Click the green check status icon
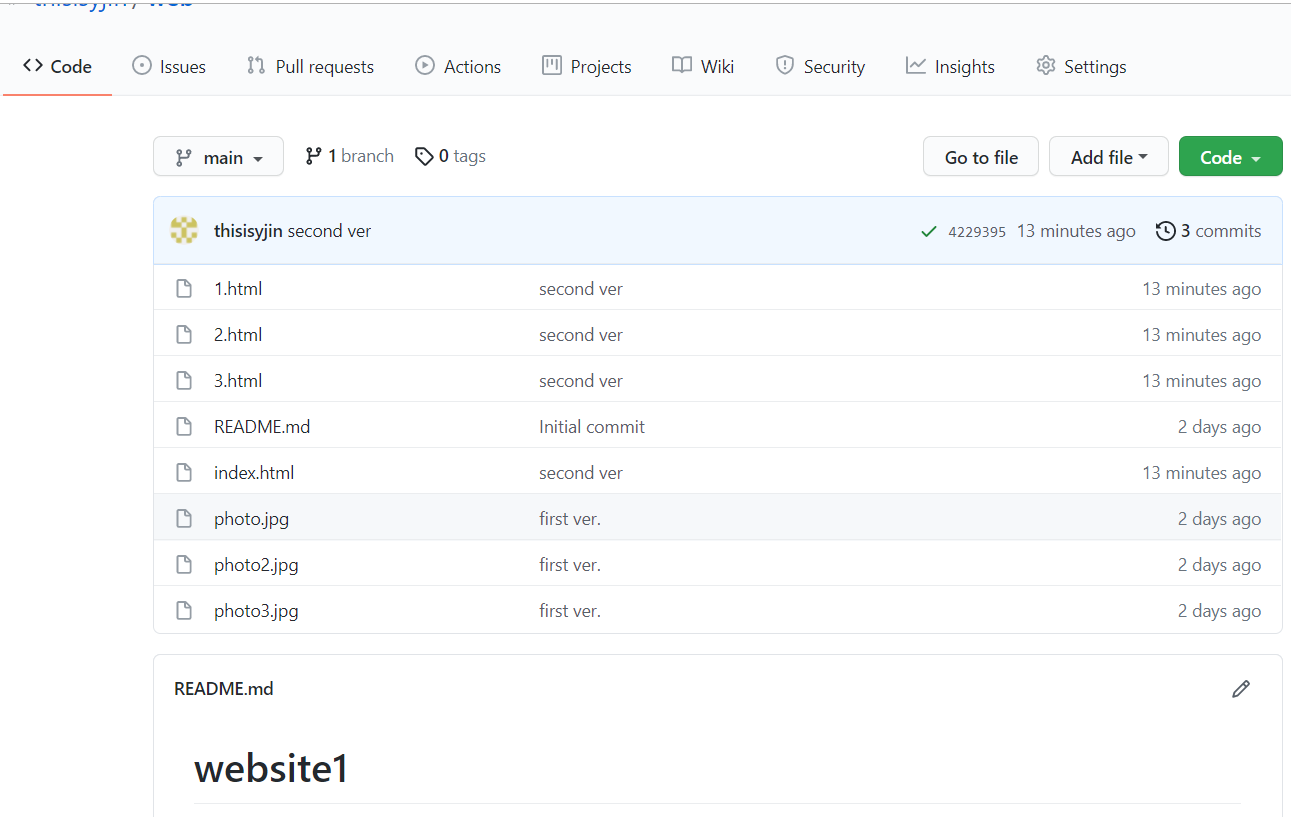 pyautogui.click(x=929, y=232)
